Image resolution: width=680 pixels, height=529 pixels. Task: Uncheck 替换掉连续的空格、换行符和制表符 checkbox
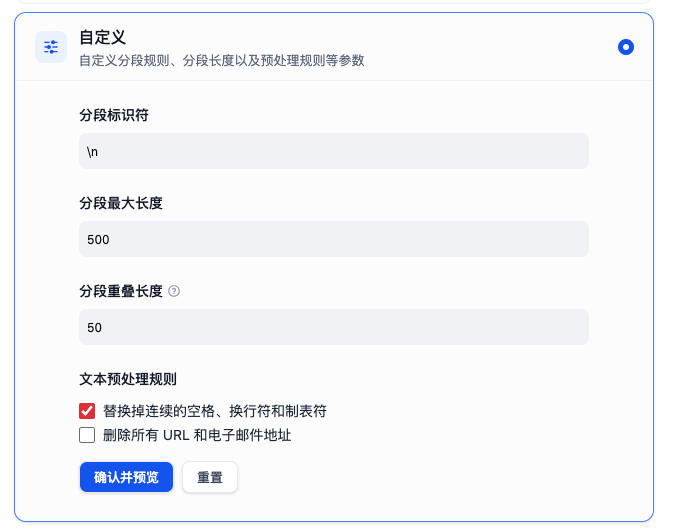click(87, 411)
